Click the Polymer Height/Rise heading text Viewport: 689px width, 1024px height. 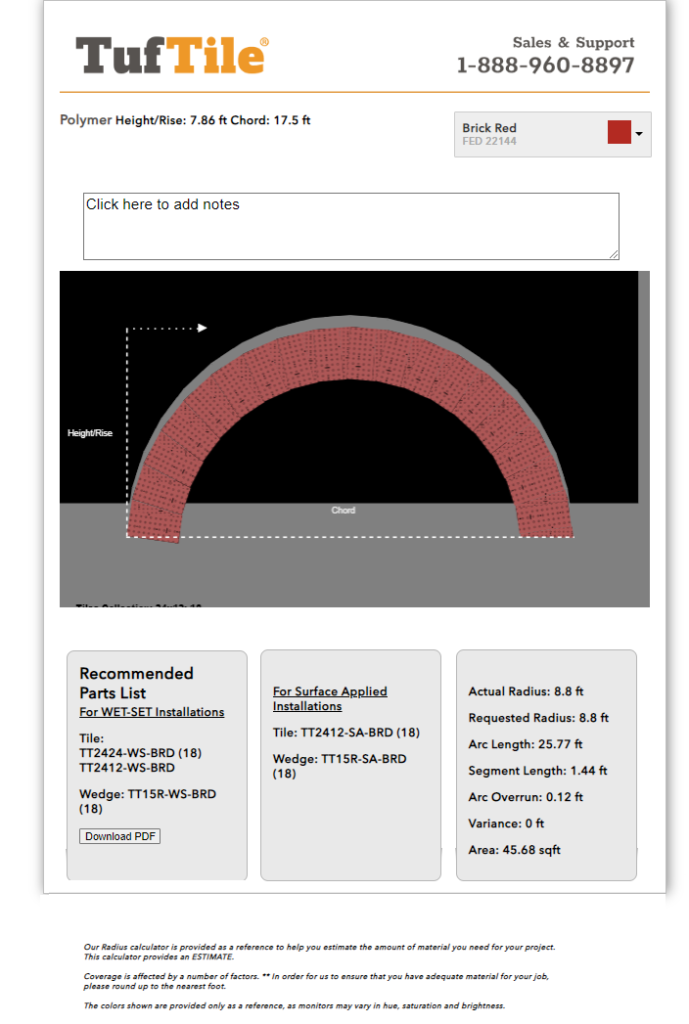point(185,120)
